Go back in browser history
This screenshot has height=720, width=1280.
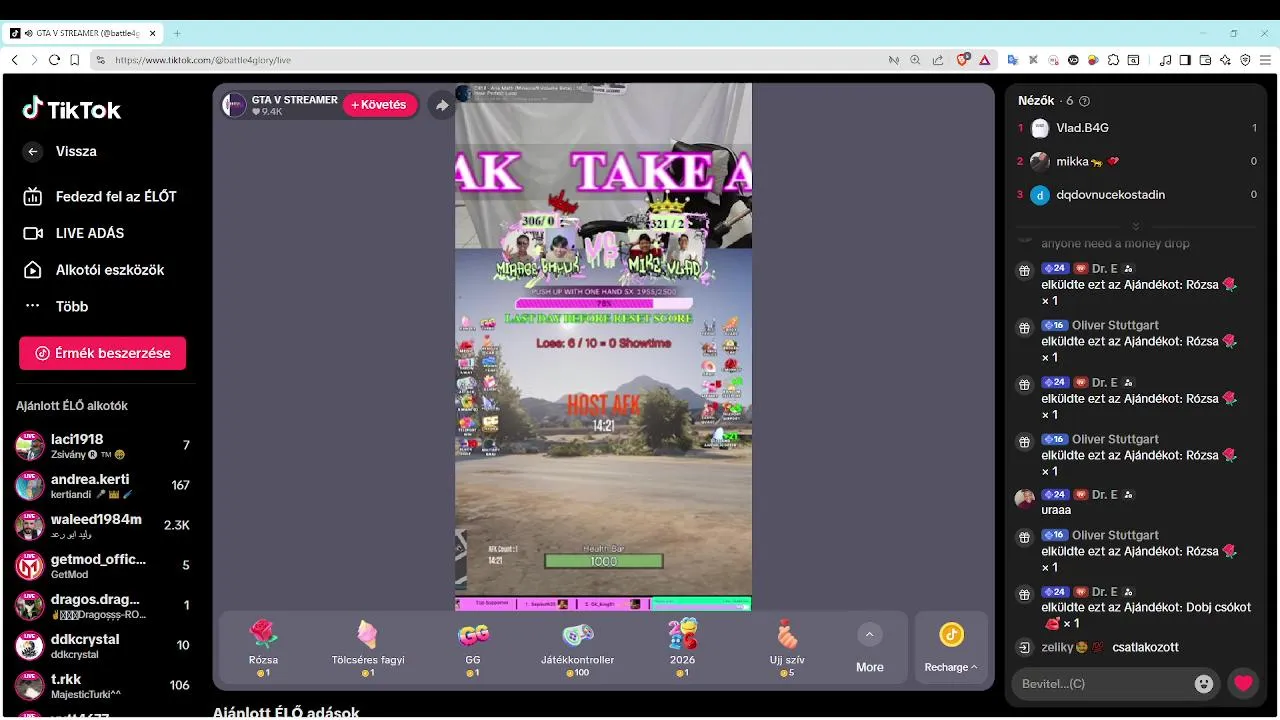click(14, 60)
